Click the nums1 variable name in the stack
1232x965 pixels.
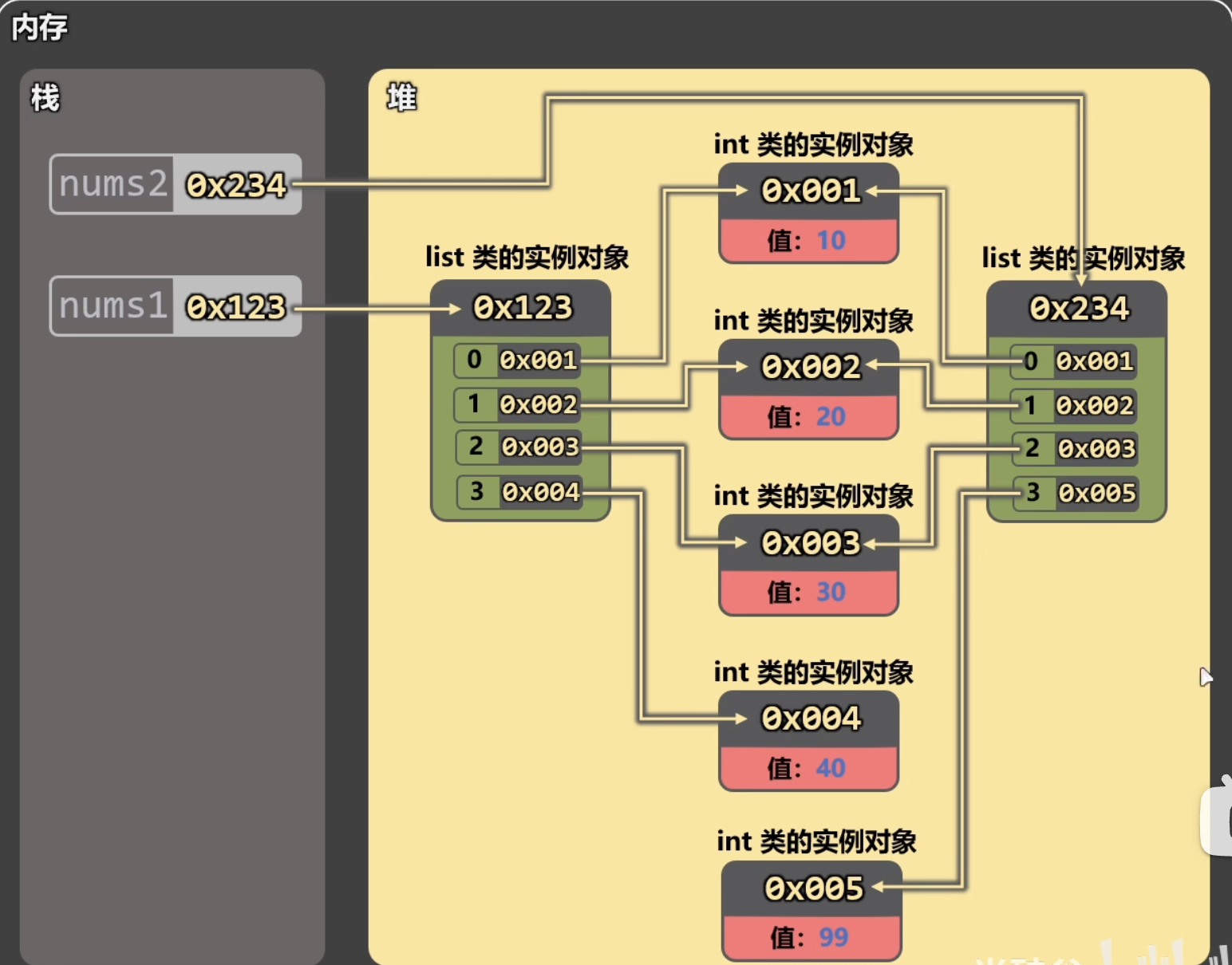(113, 306)
